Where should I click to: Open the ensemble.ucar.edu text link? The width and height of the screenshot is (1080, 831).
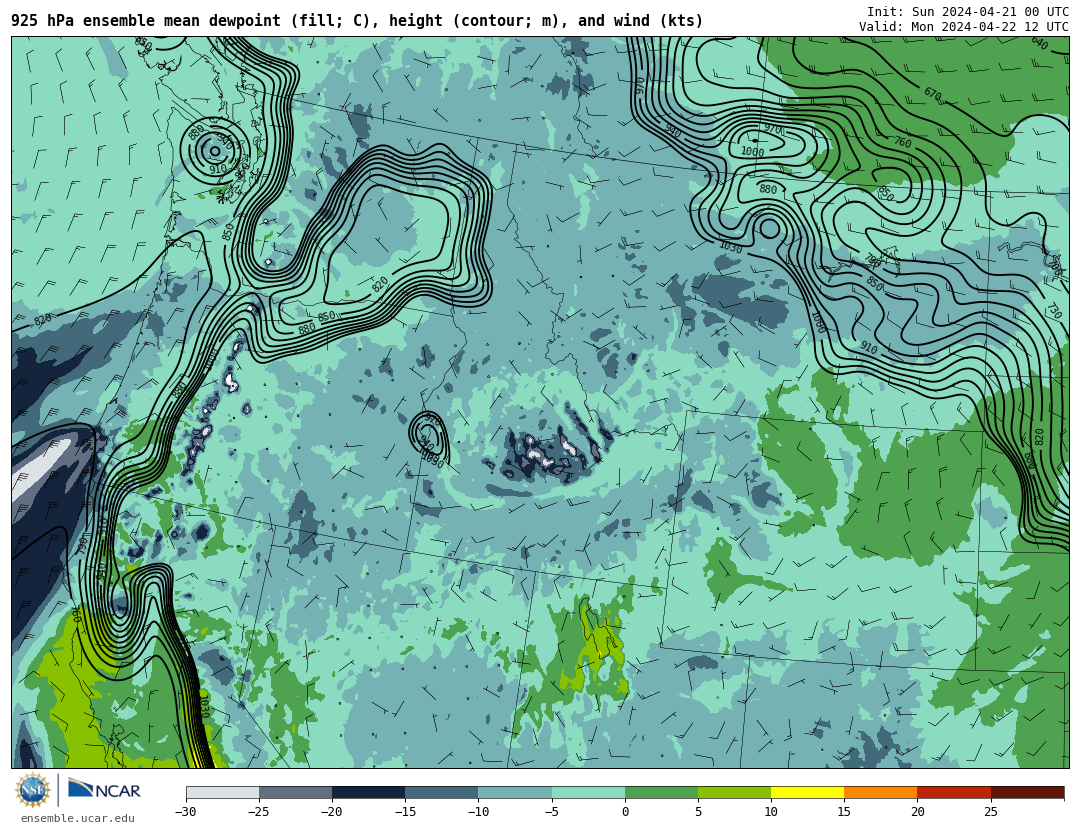pyautogui.click(x=78, y=819)
